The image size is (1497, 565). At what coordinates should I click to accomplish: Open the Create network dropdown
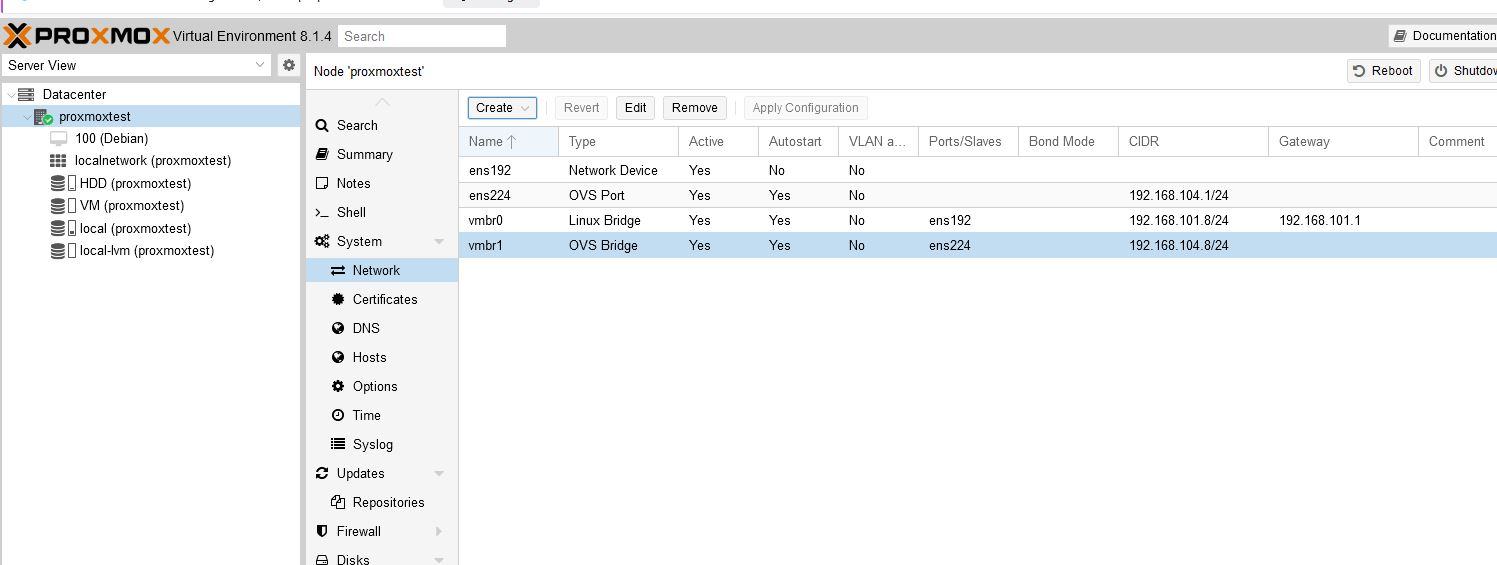(x=502, y=108)
